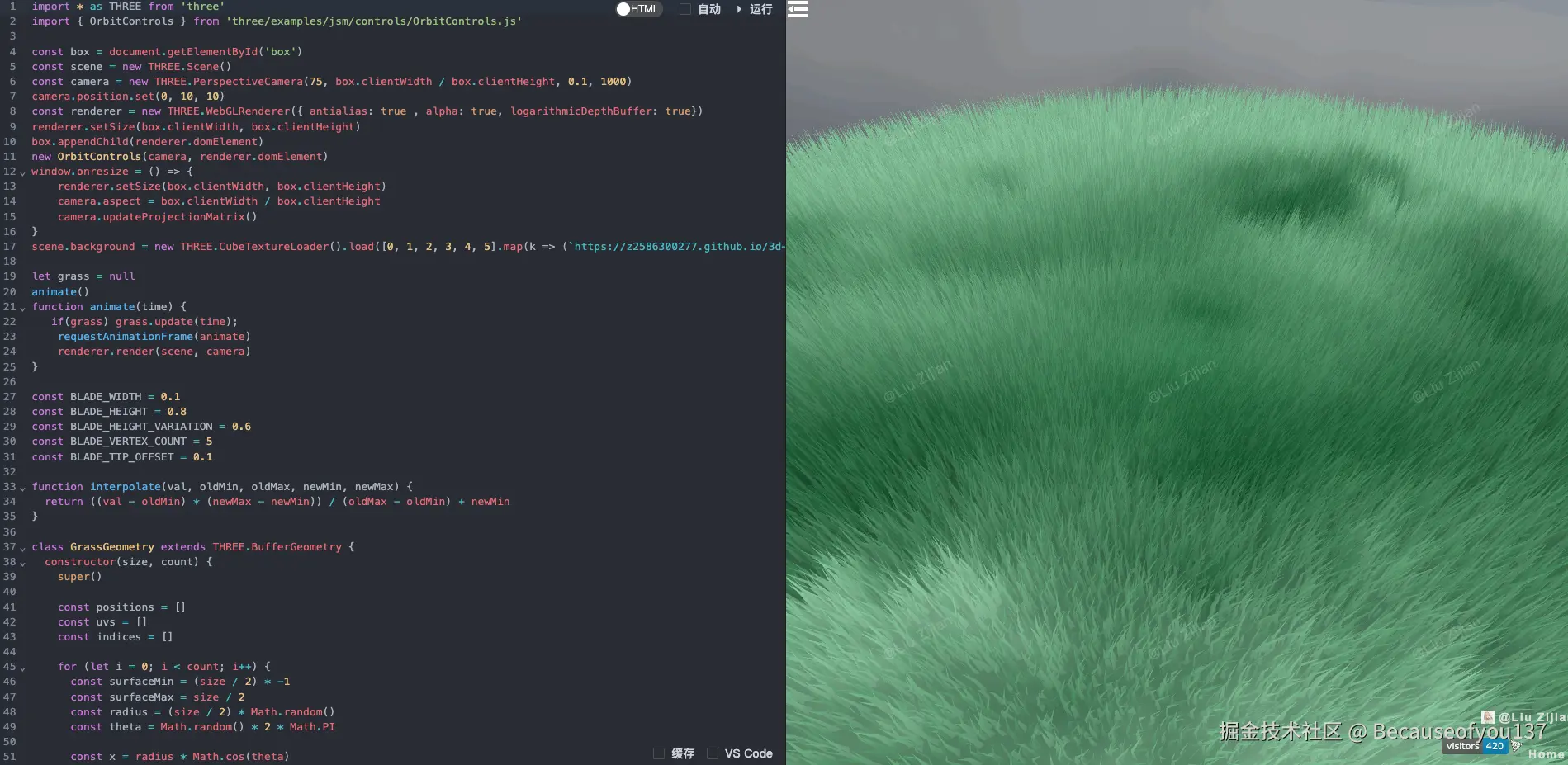
Task: Click 'THREE.Scene' on line 5
Action: click(x=183, y=67)
